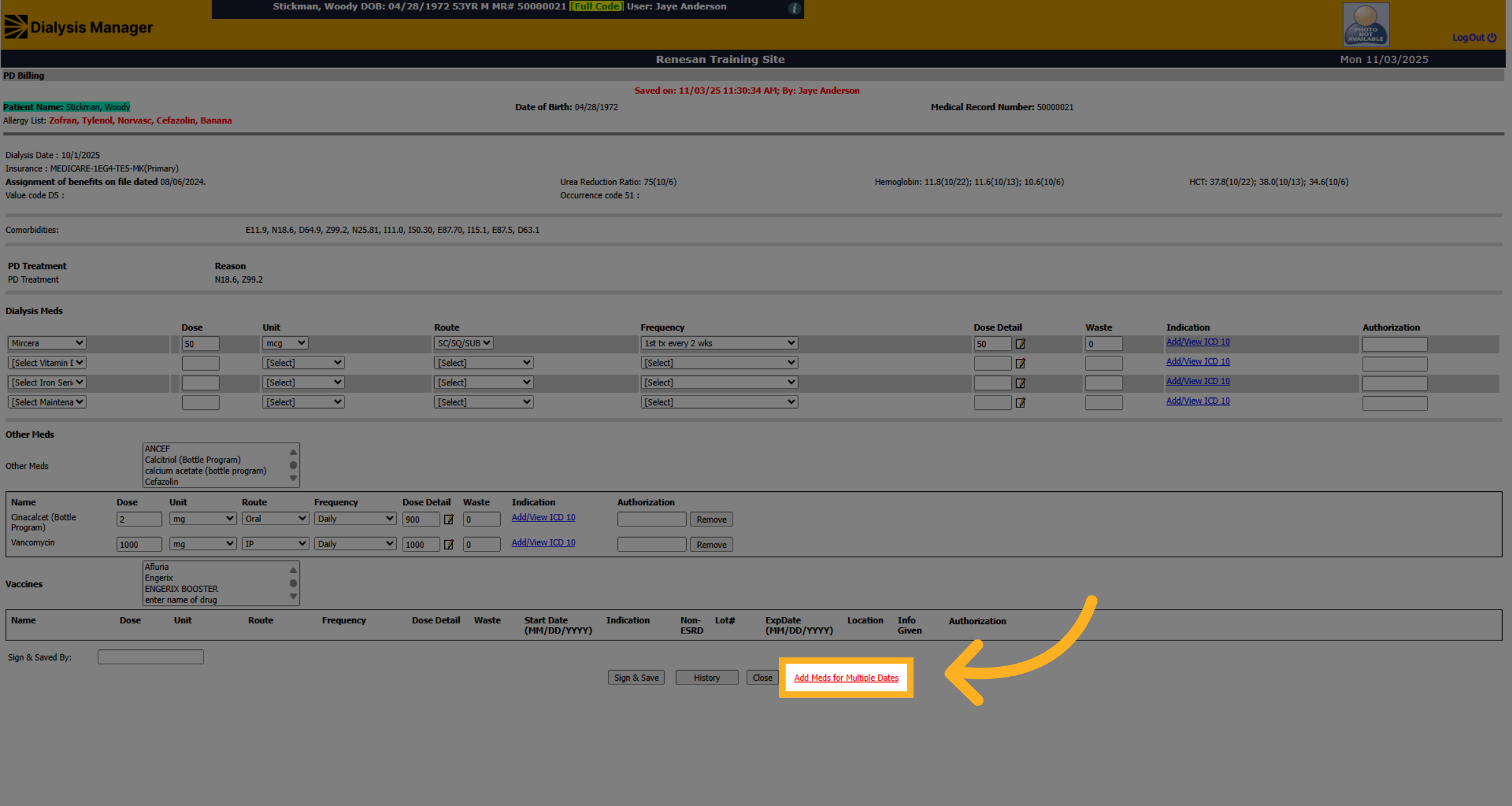
Task: Open Vancomycin frequency Daily dropdown
Action: pyautogui.click(x=355, y=544)
